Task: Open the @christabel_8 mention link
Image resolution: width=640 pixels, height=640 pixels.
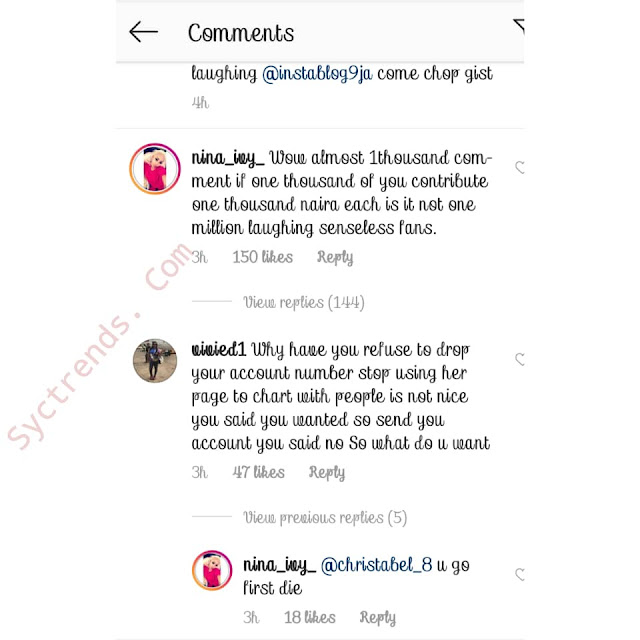Action: tap(376, 565)
